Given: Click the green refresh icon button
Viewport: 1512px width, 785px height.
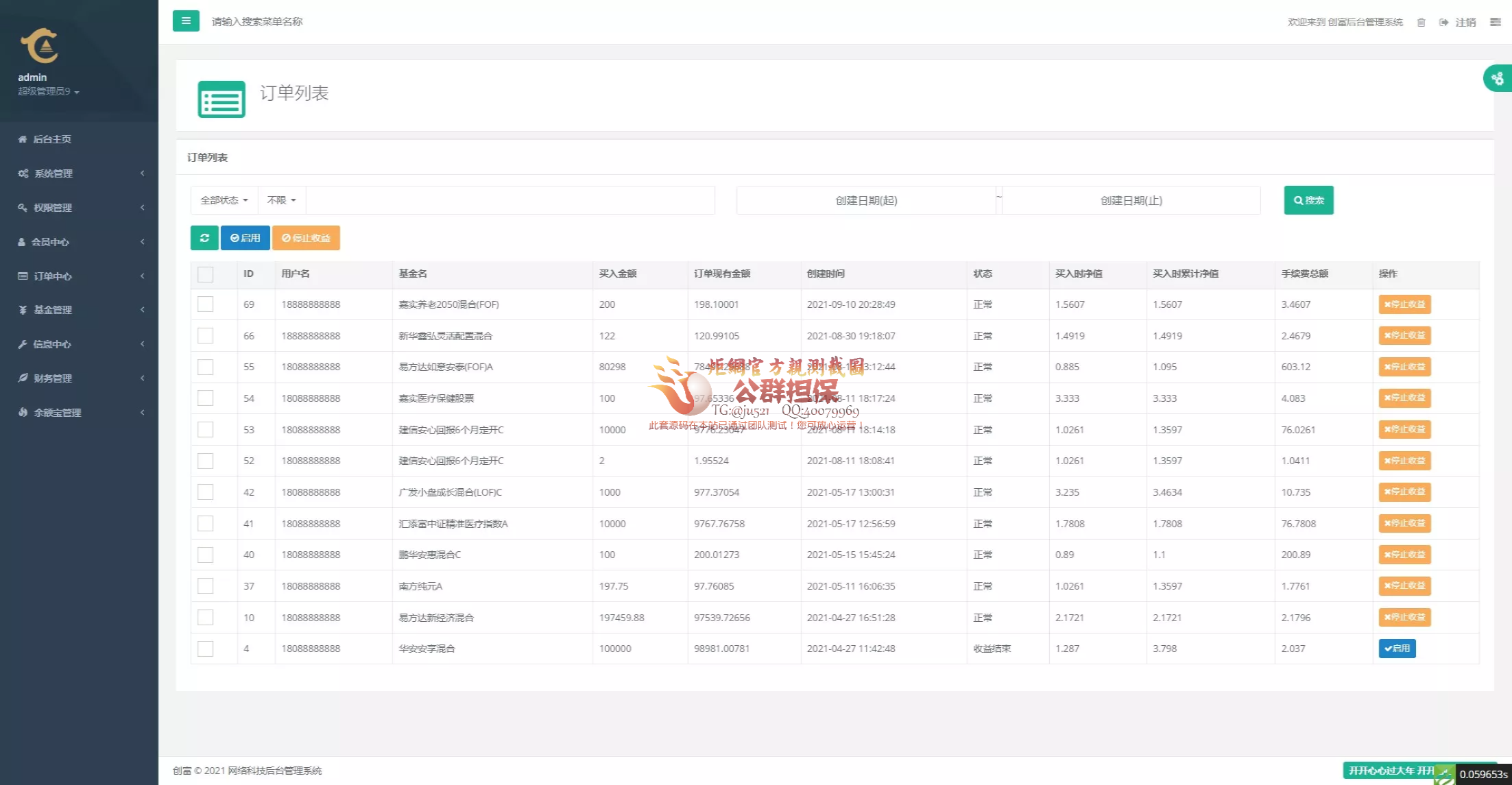Looking at the screenshot, I should 204,238.
